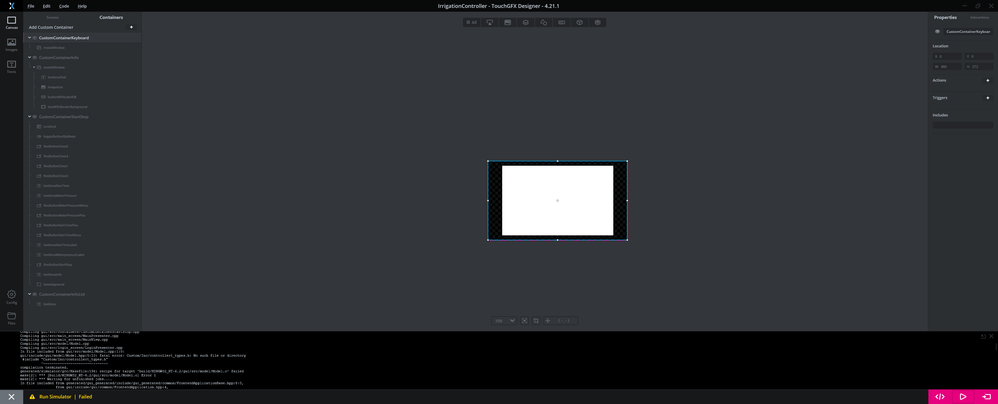The image size is (998, 404).
Task: Fit canvas to screen icon
Action: (524, 321)
